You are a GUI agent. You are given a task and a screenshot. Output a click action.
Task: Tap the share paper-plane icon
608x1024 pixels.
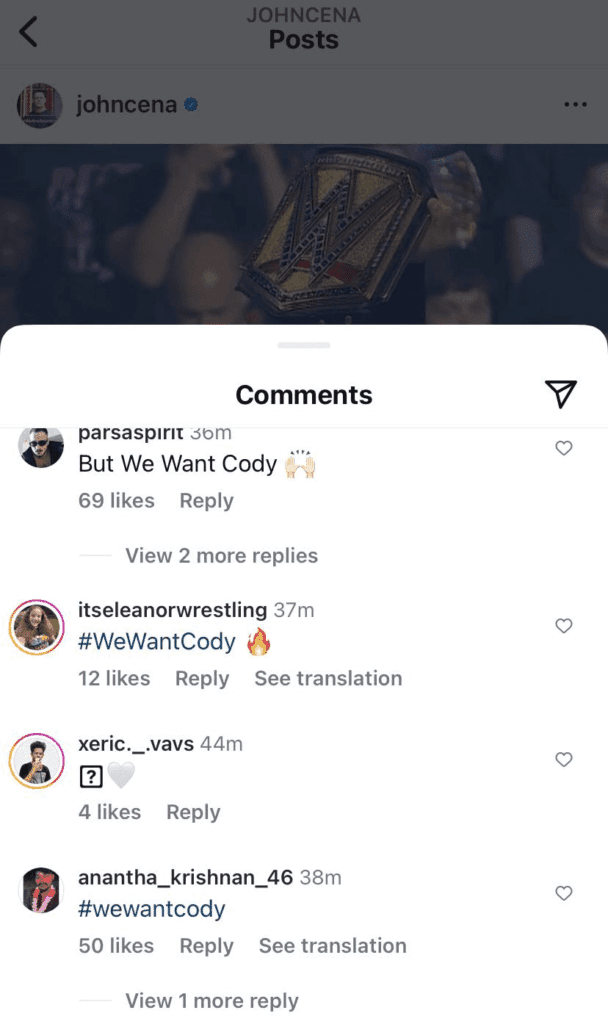pyautogui.click(x=562, y=395)
